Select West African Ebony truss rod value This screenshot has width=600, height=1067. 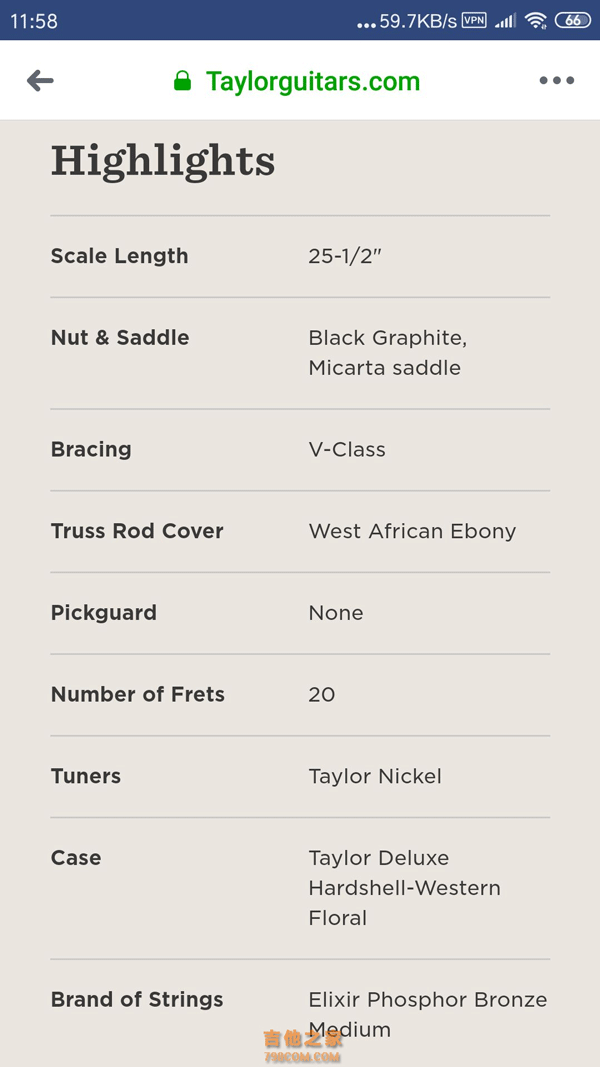(412, 531)
